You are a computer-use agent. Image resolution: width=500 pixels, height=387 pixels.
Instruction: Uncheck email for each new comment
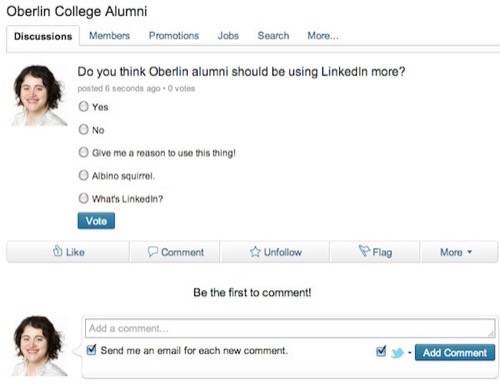[x=91, y=350]
